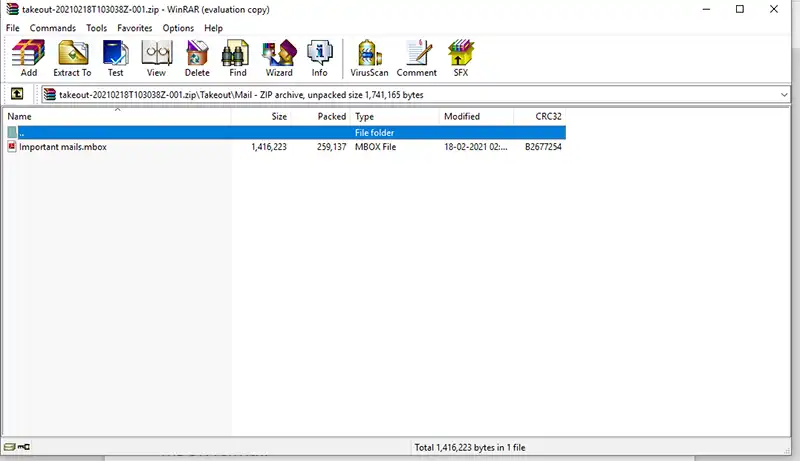The height and width of the screenshot is (461, 800).
Task: Click the B2677254 CRC32 value
Action: point(543,147)
